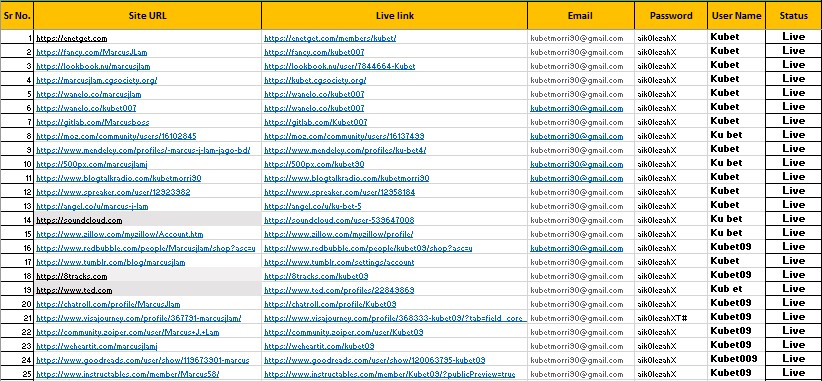Open the fancy.com/kubet007 live link

click(x=314, y=52)
